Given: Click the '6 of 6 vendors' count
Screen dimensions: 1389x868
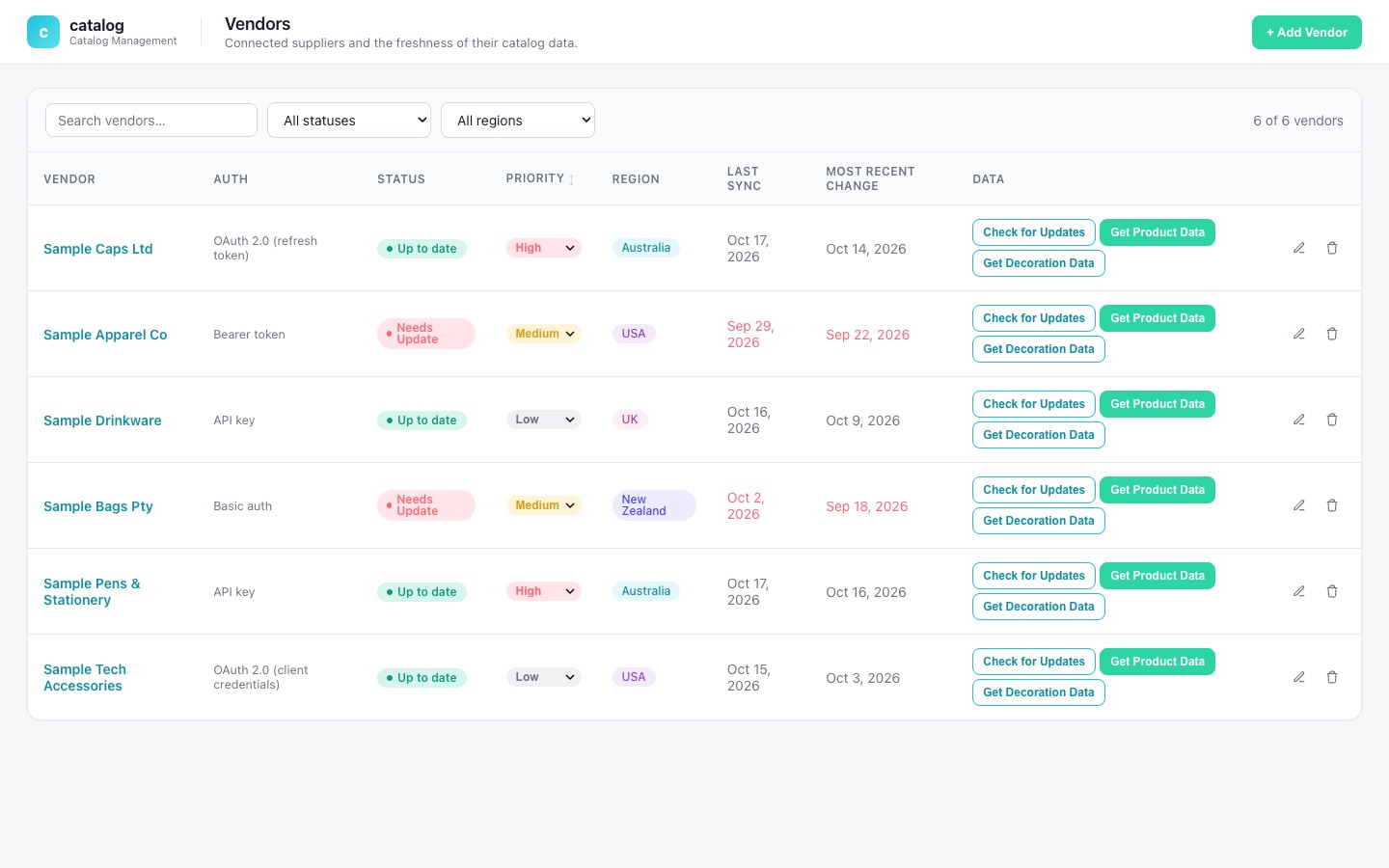Looking at the screenshot, I should (x=1298, y=121).
